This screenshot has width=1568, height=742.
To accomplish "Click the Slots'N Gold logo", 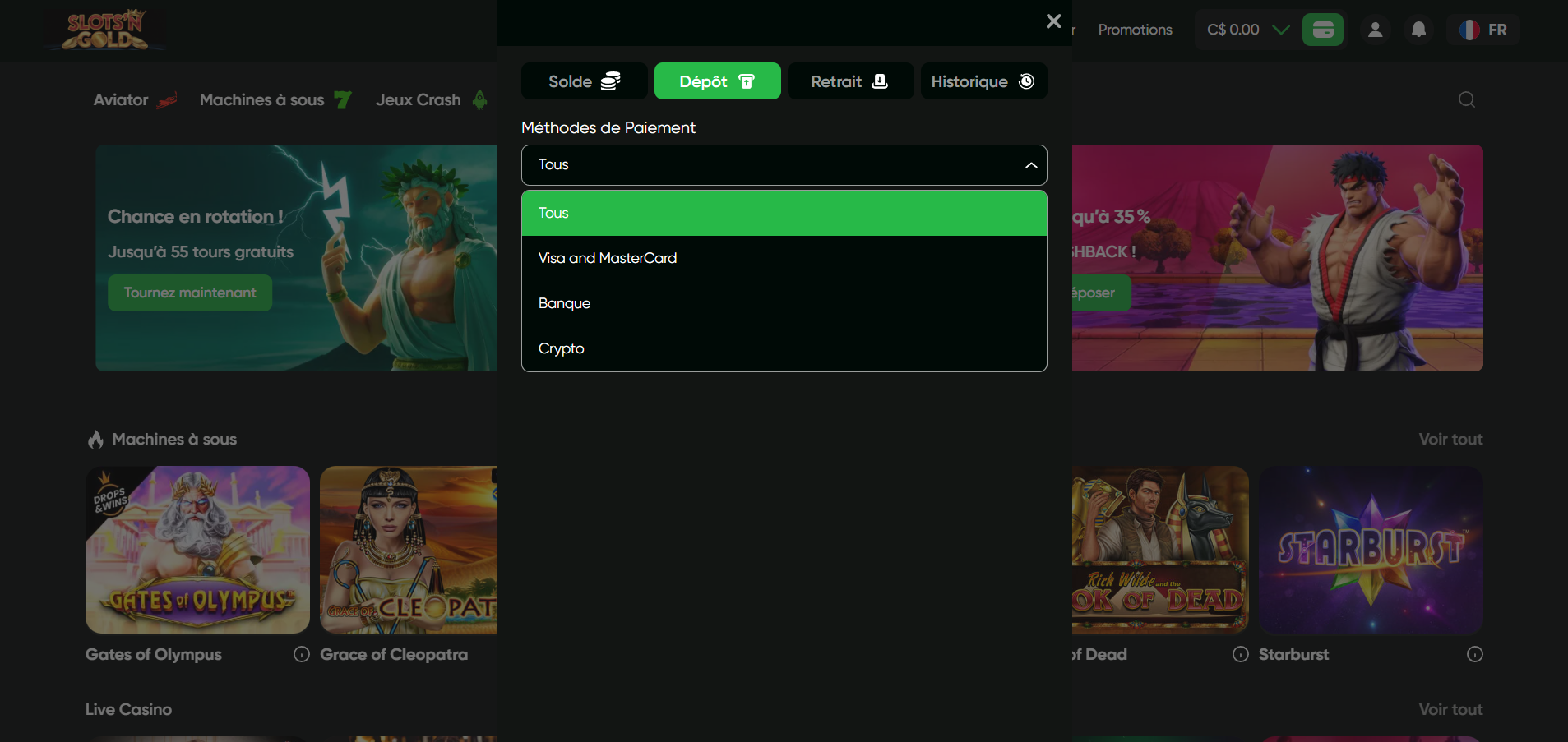I will point(106,30).
